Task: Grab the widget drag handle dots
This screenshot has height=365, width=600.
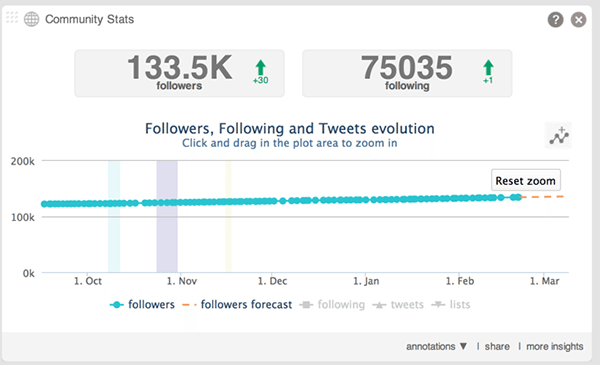Action: coord(12,17)
